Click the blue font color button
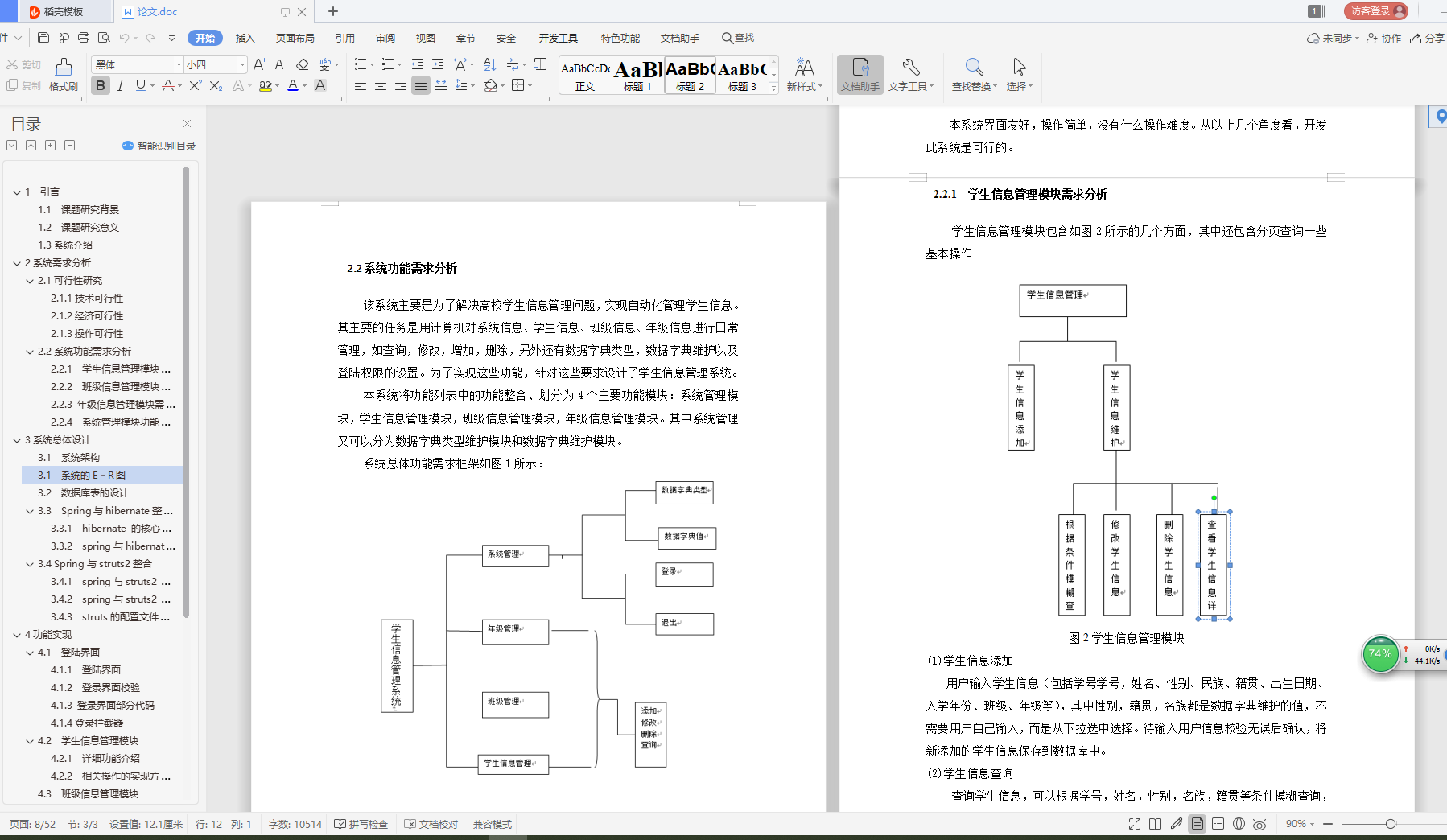1447x840 pixels. tap(293, 85)
